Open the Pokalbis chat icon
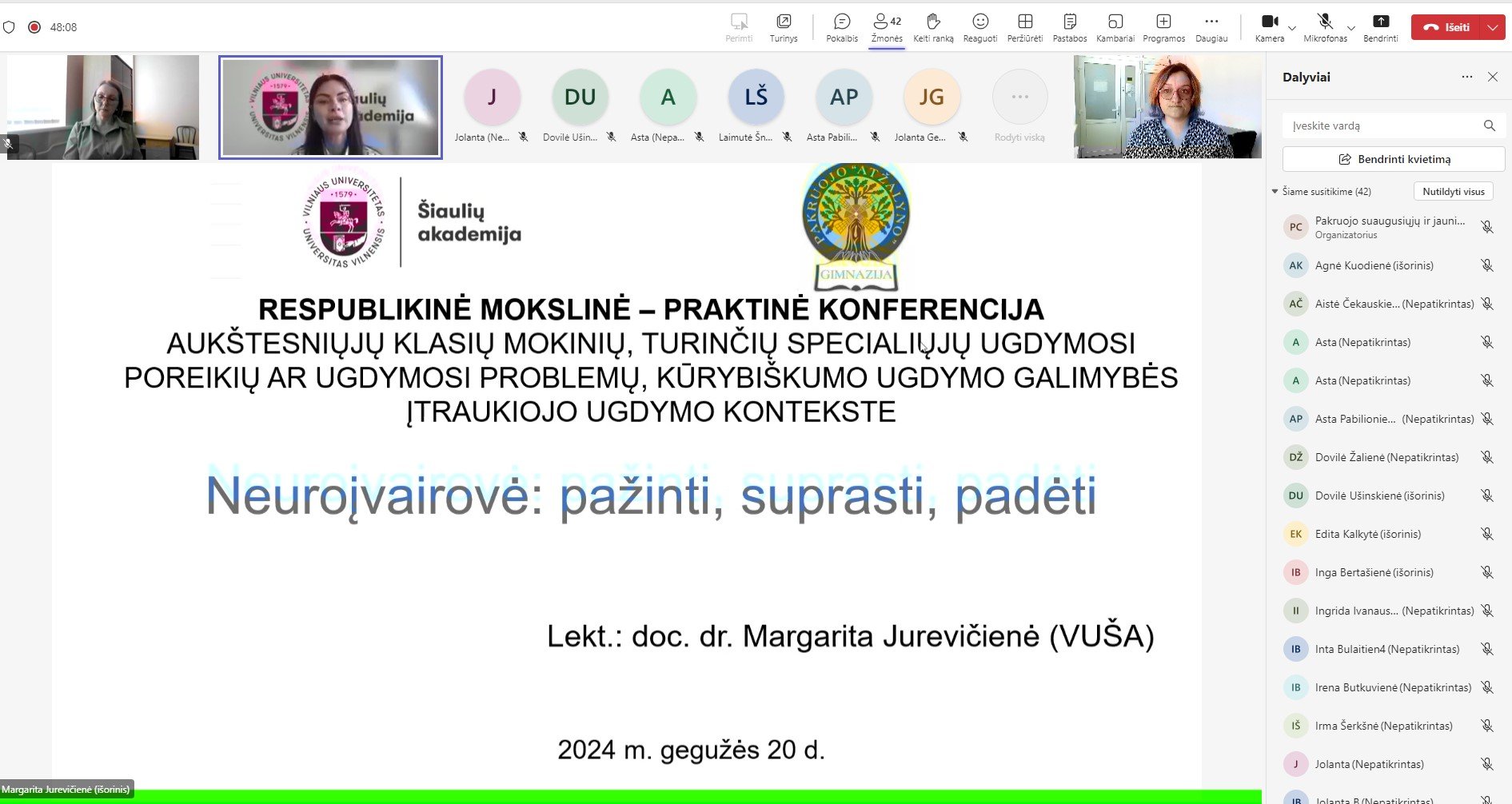Screen dimensions: 1512x804 tap(841, 22)
